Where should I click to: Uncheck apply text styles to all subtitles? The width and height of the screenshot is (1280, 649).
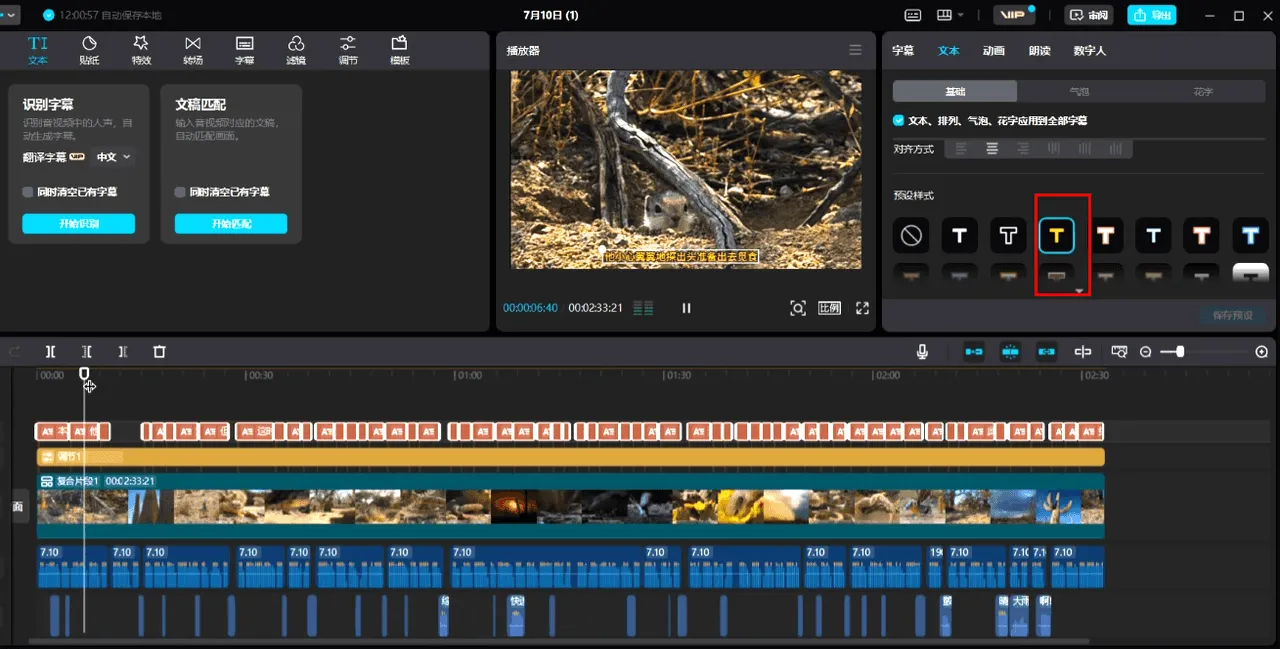point(898,120)
